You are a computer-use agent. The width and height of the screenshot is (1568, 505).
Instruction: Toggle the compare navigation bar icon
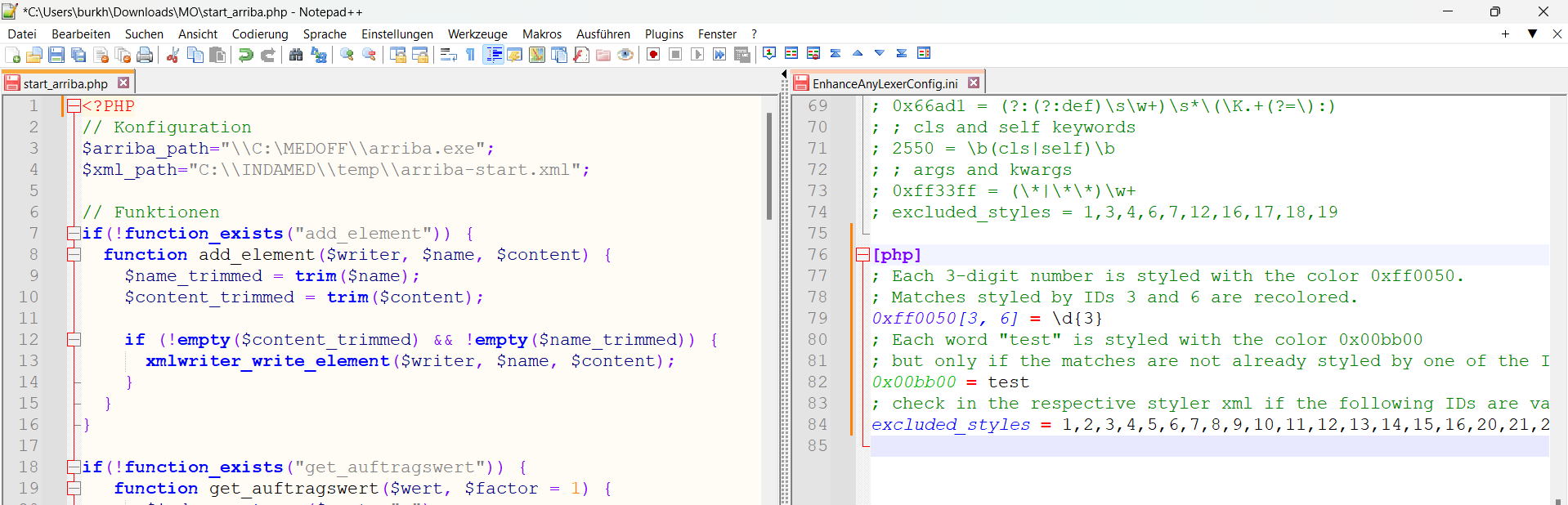[924, 53]
